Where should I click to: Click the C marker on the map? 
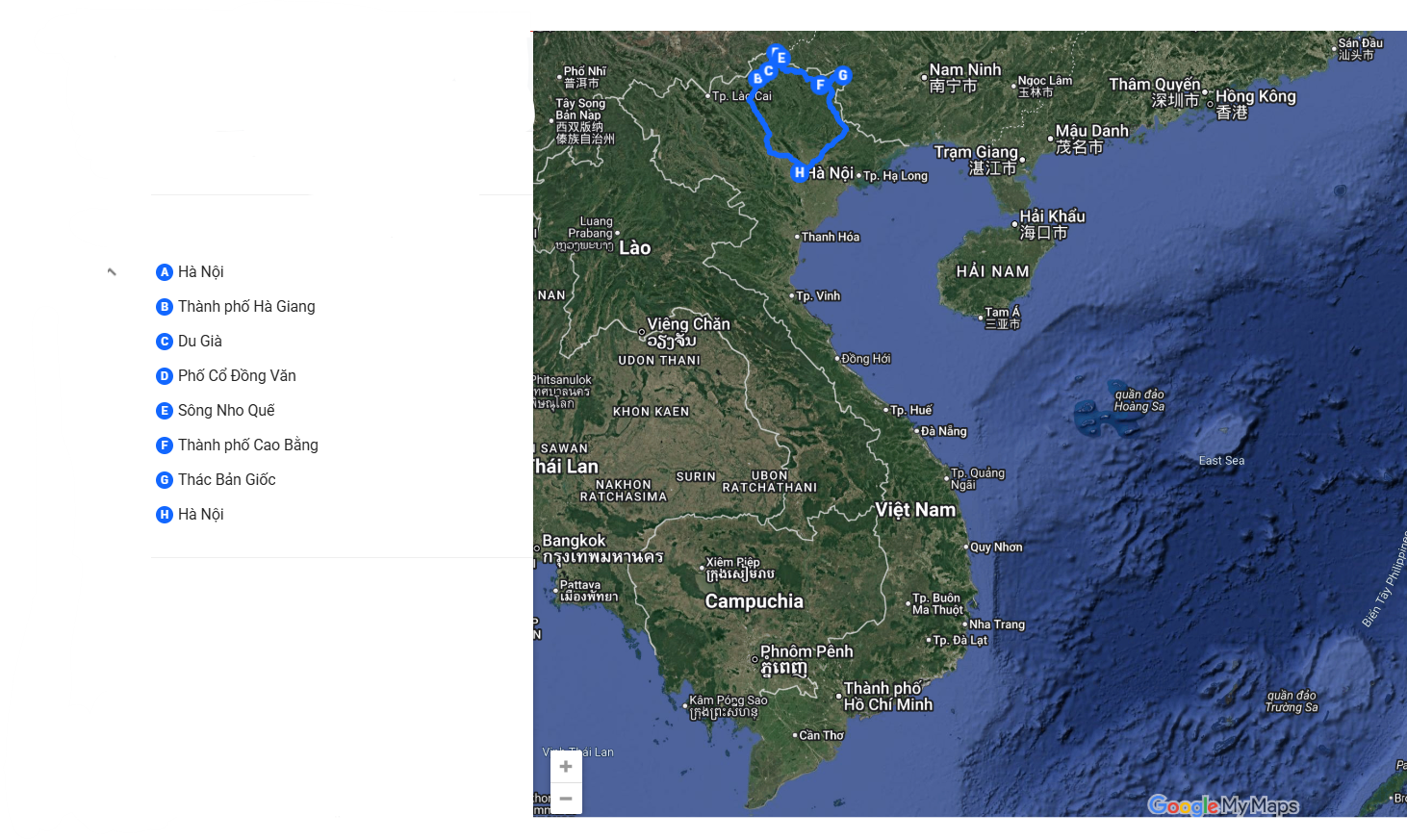coord(769,70)
